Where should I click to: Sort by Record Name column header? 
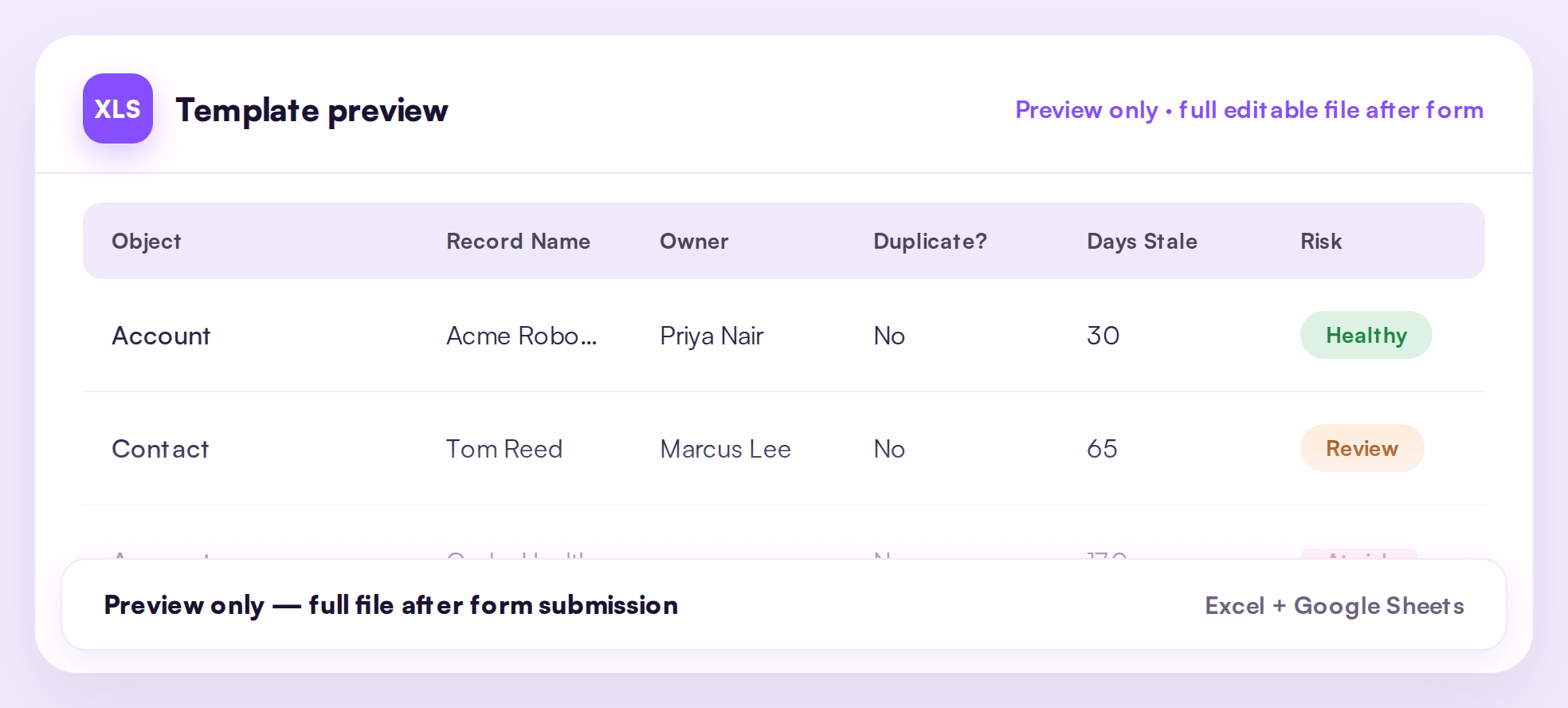tap(518, 241)
